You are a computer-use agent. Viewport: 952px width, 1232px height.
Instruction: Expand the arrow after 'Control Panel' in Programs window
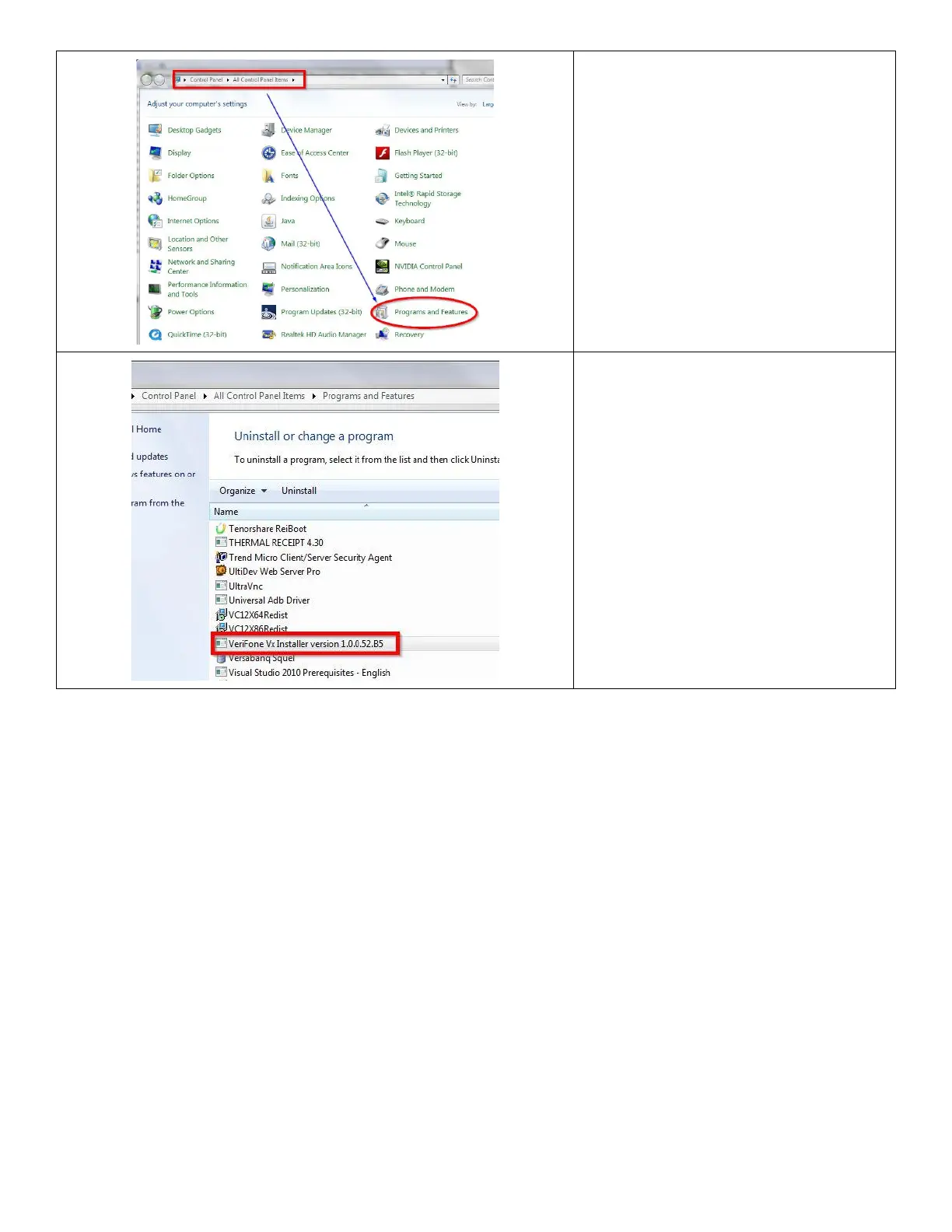(x=205, y=396)
